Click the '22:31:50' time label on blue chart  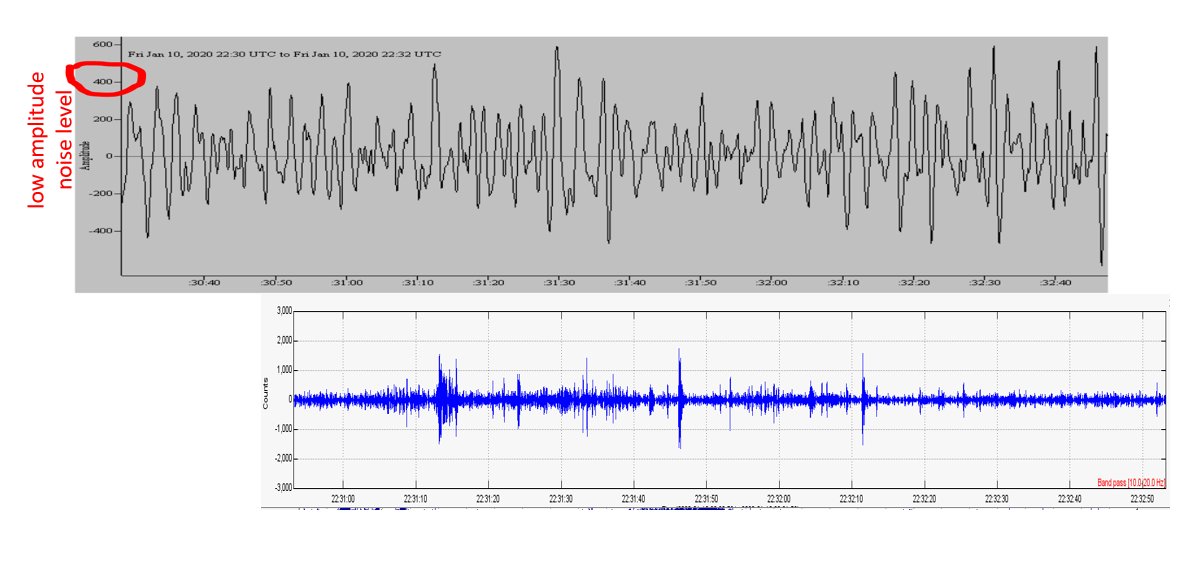(707, 499)
